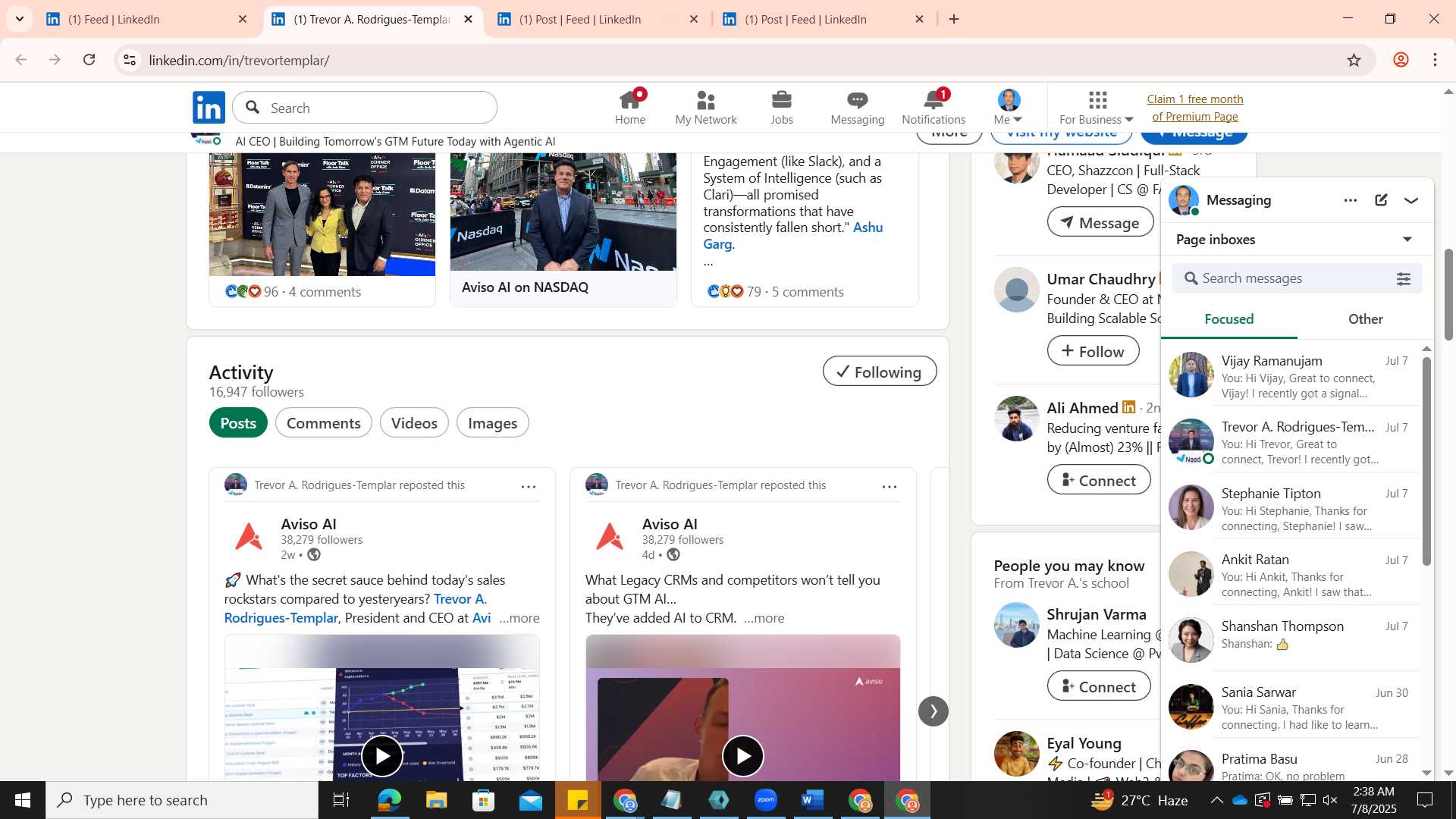Expand …more on the secret sauce post
Viewport: 1456px width, 819px height.
519,618
